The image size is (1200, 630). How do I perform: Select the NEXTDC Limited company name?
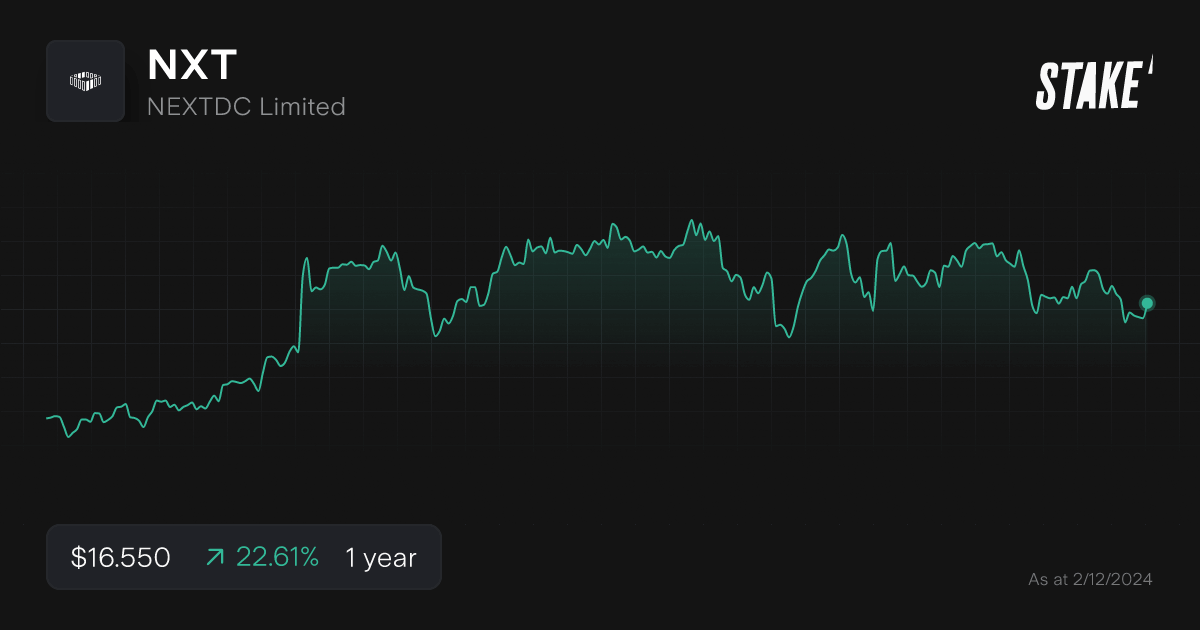(246, 107)
